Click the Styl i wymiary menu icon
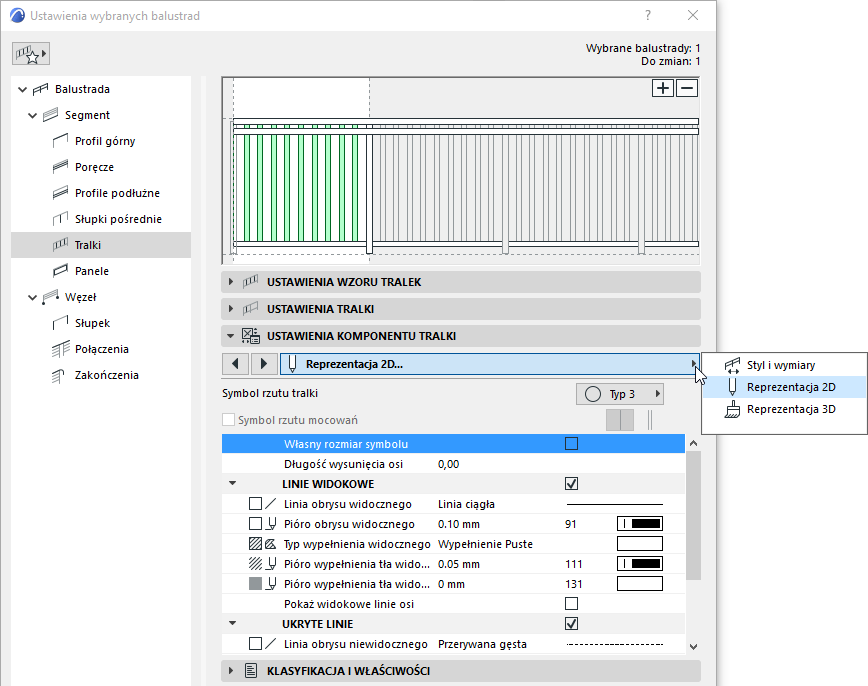 (x=732, y=365)
